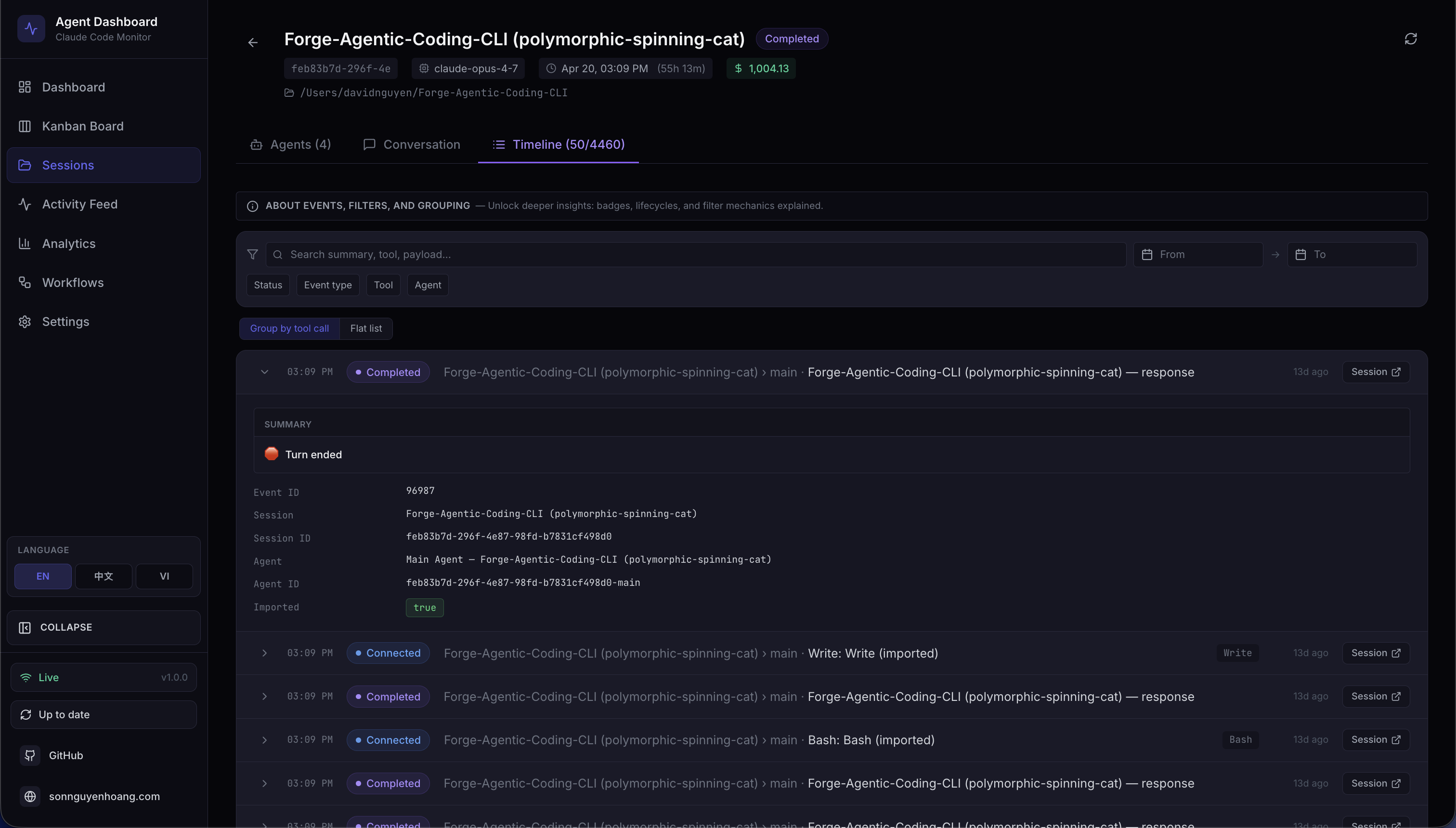The image size is (1456, 828).
Task: Click the Kanban Board columns icon
Action: click(25, 126)
